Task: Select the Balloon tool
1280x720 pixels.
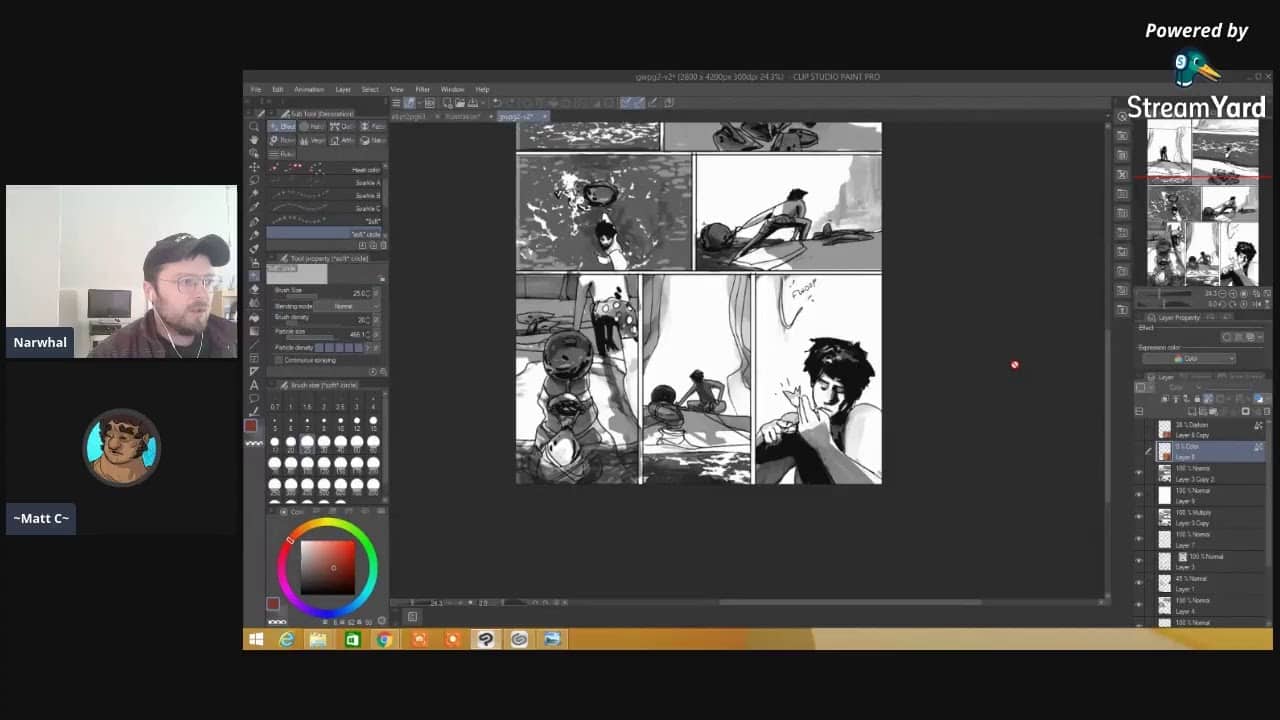Action: click(x=254, y=398)
